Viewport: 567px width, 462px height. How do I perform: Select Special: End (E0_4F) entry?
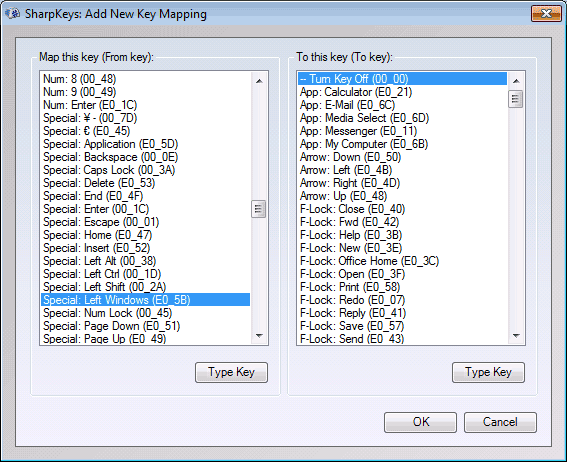pos(145,196)
